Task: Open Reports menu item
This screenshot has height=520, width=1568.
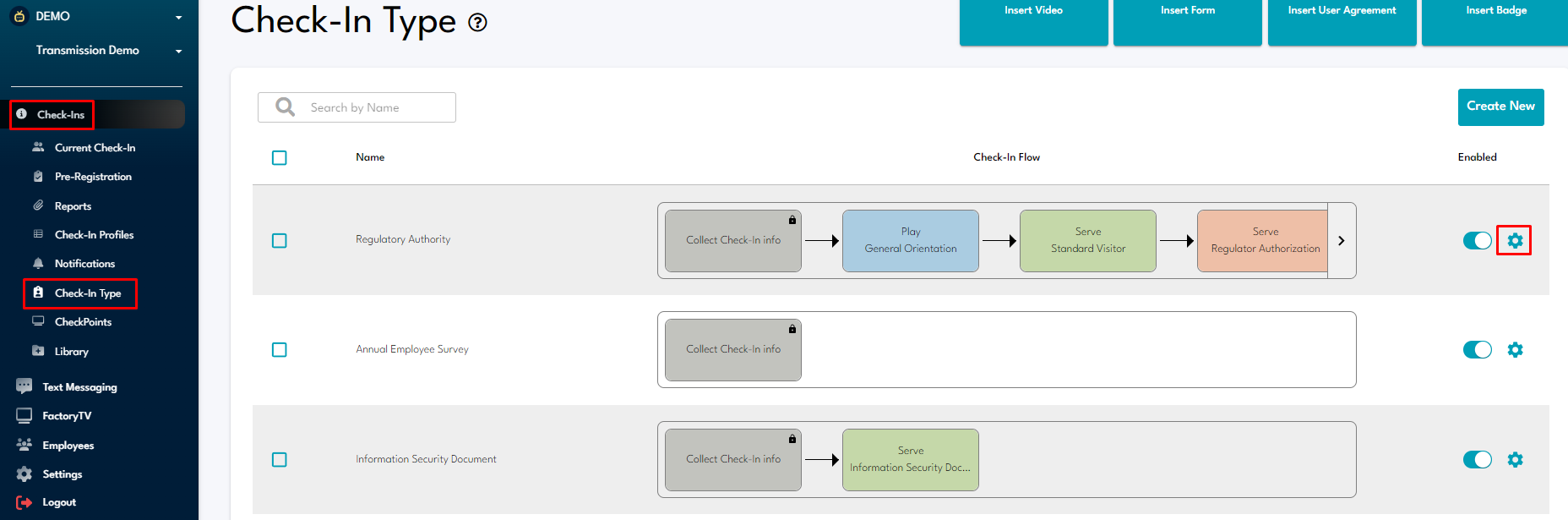Action: [73, 205]
